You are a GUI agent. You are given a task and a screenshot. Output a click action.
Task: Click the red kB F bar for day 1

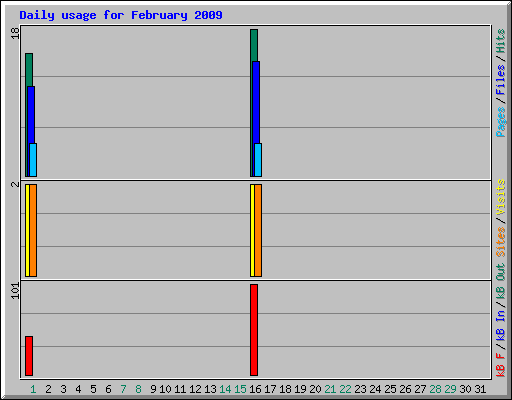coord(29,356)
